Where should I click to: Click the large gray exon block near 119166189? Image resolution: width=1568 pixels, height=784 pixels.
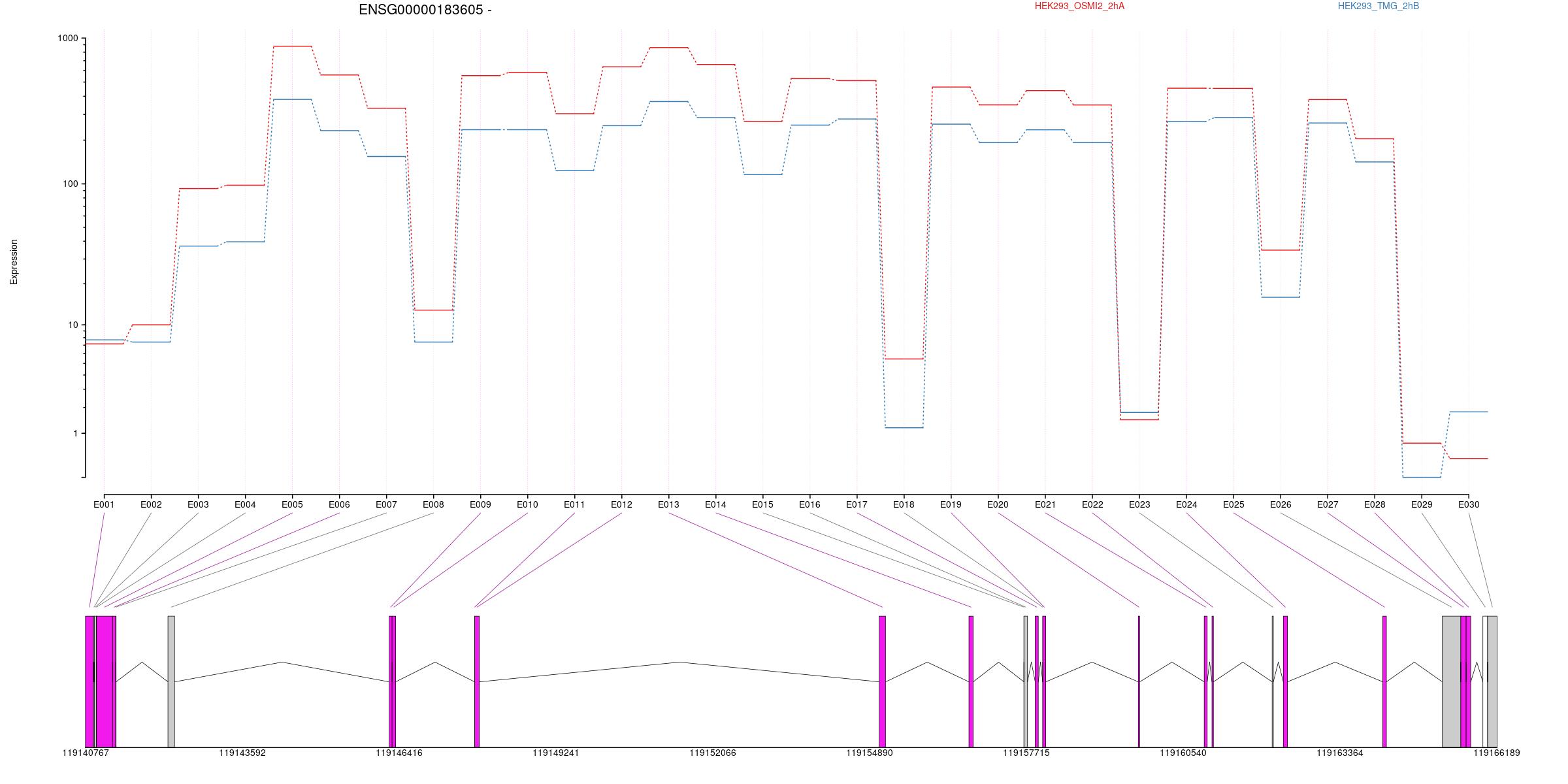1451,681
